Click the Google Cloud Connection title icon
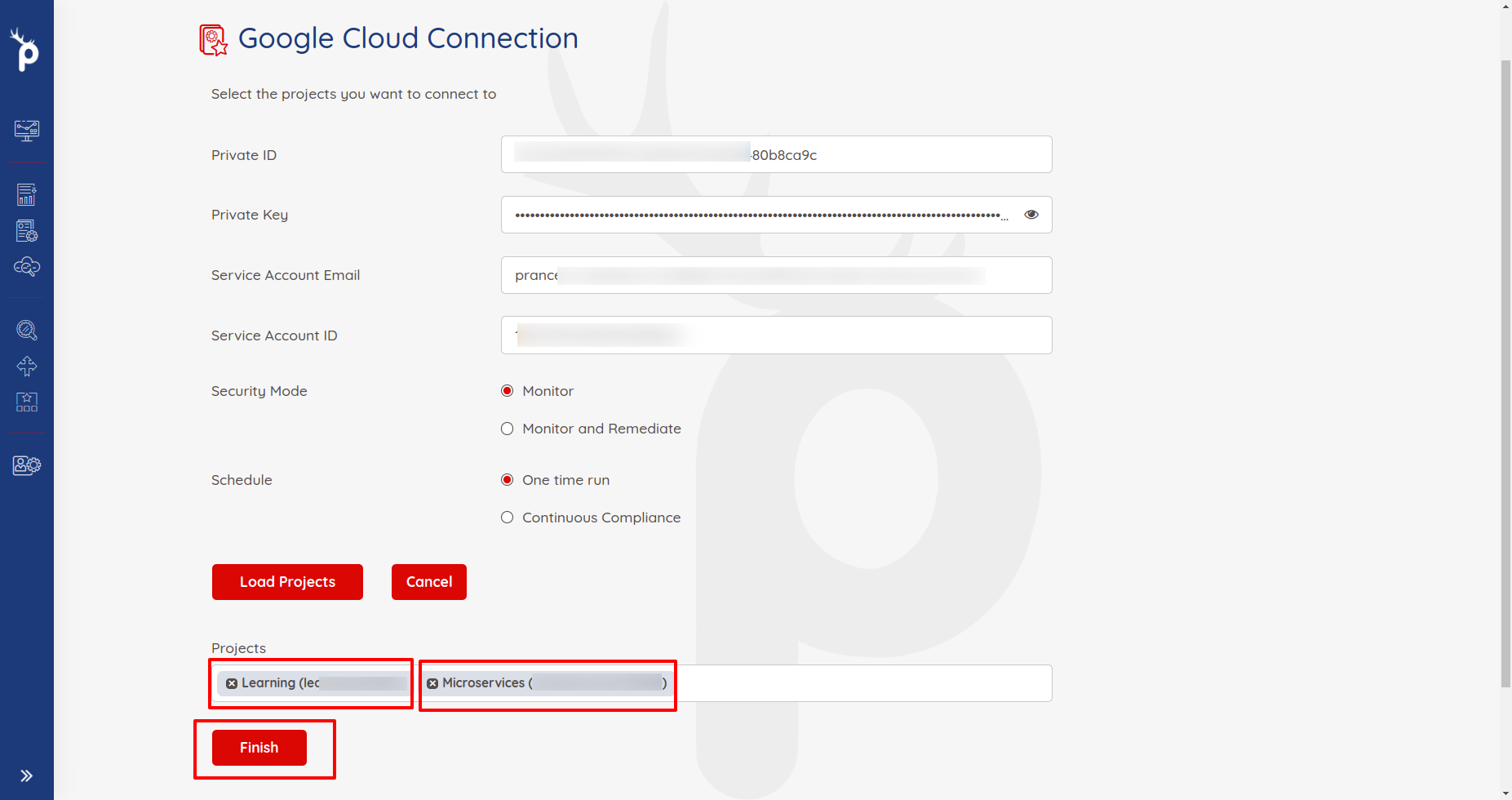The width and height of the screenshot is (1512, 800). pyautogui.click(x=214, y=40)
